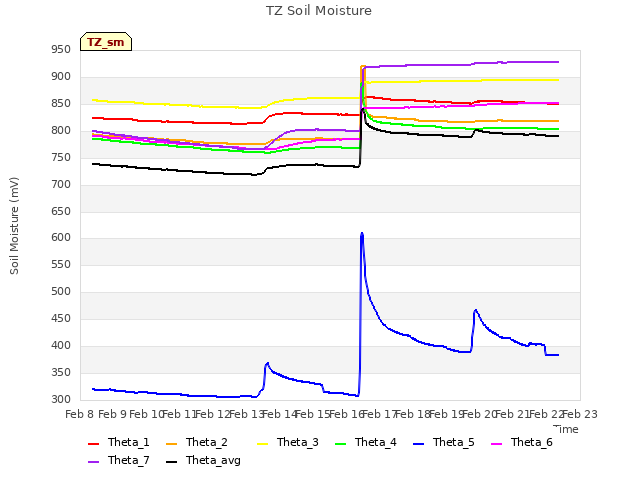This screenshot has height=480, width=640.
Task: Toggle Theta_2 legend entry
Action: tap(197, 442)
